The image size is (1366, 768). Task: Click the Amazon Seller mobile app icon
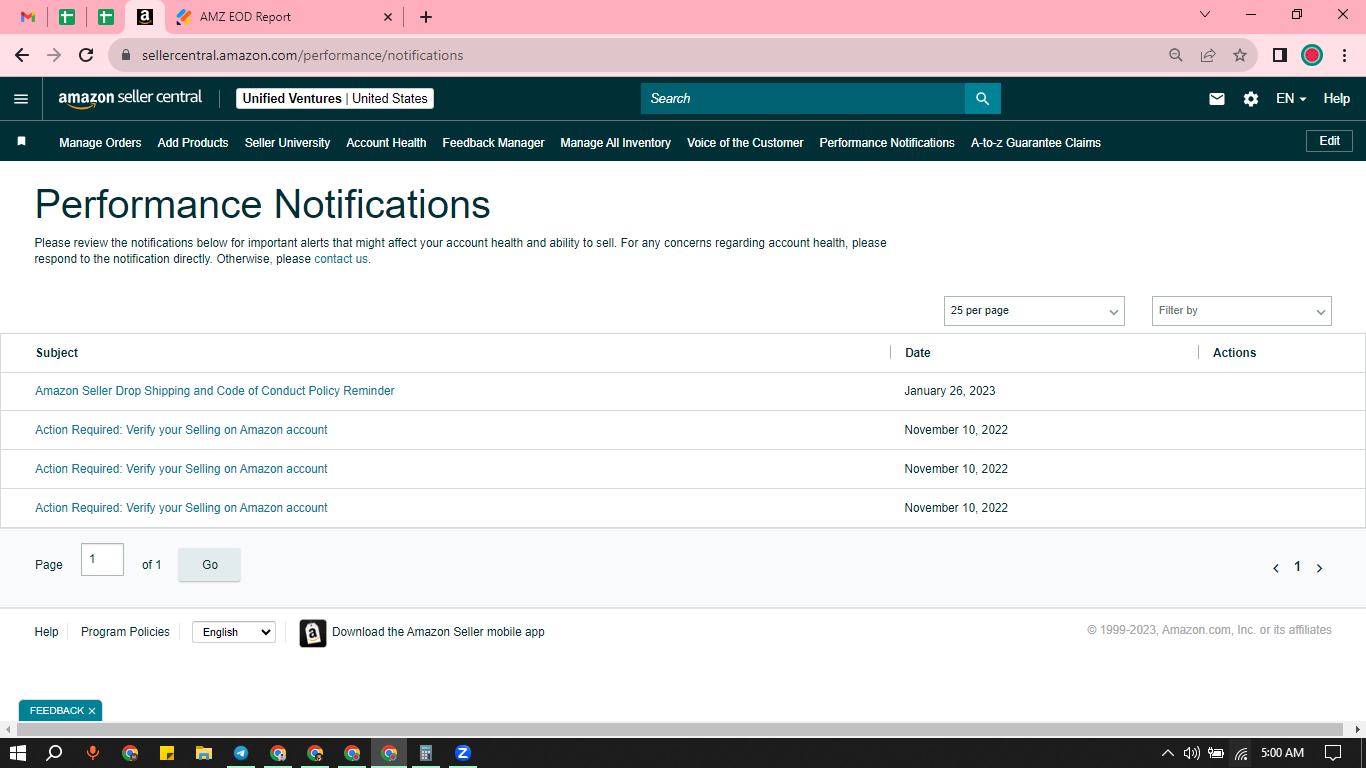point(313,633)
